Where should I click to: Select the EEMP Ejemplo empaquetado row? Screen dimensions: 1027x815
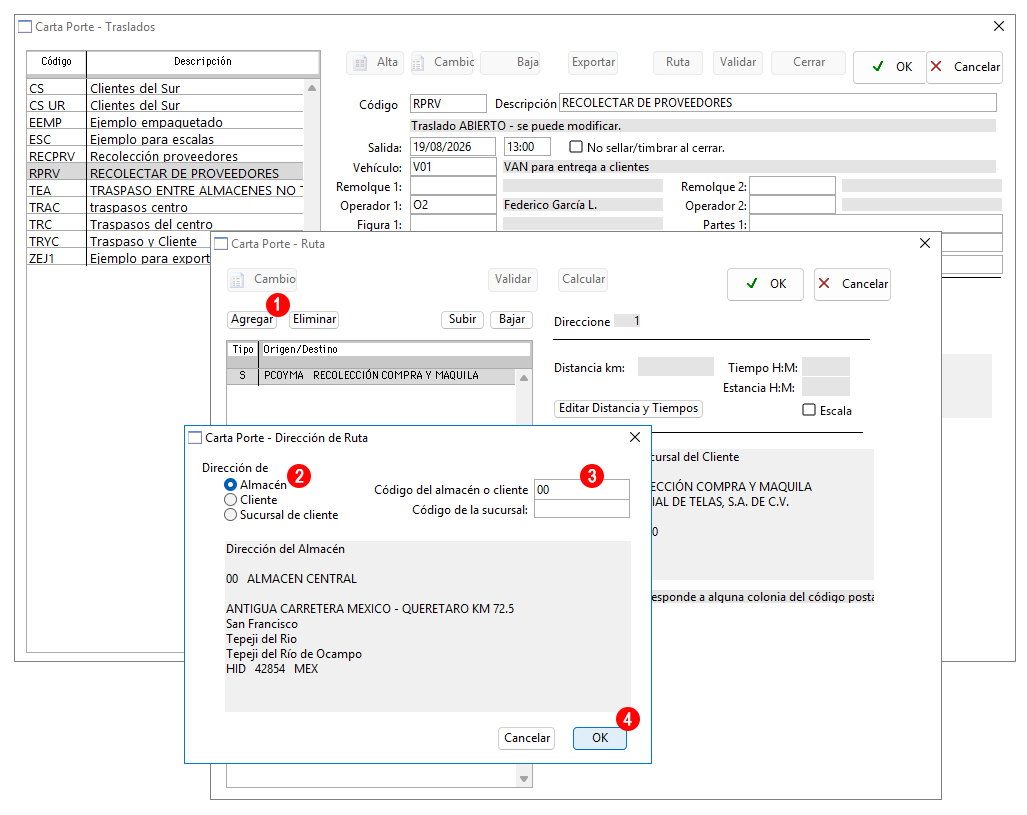[x=165, y=122]
